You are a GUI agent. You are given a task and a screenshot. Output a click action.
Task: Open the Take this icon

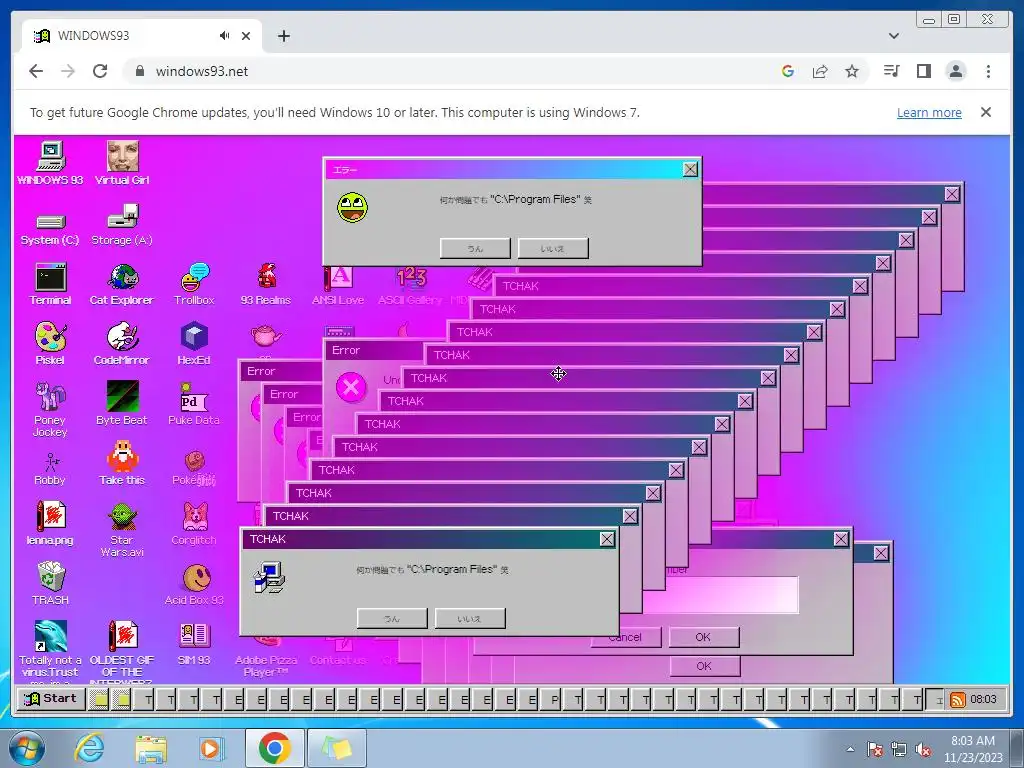122,464
